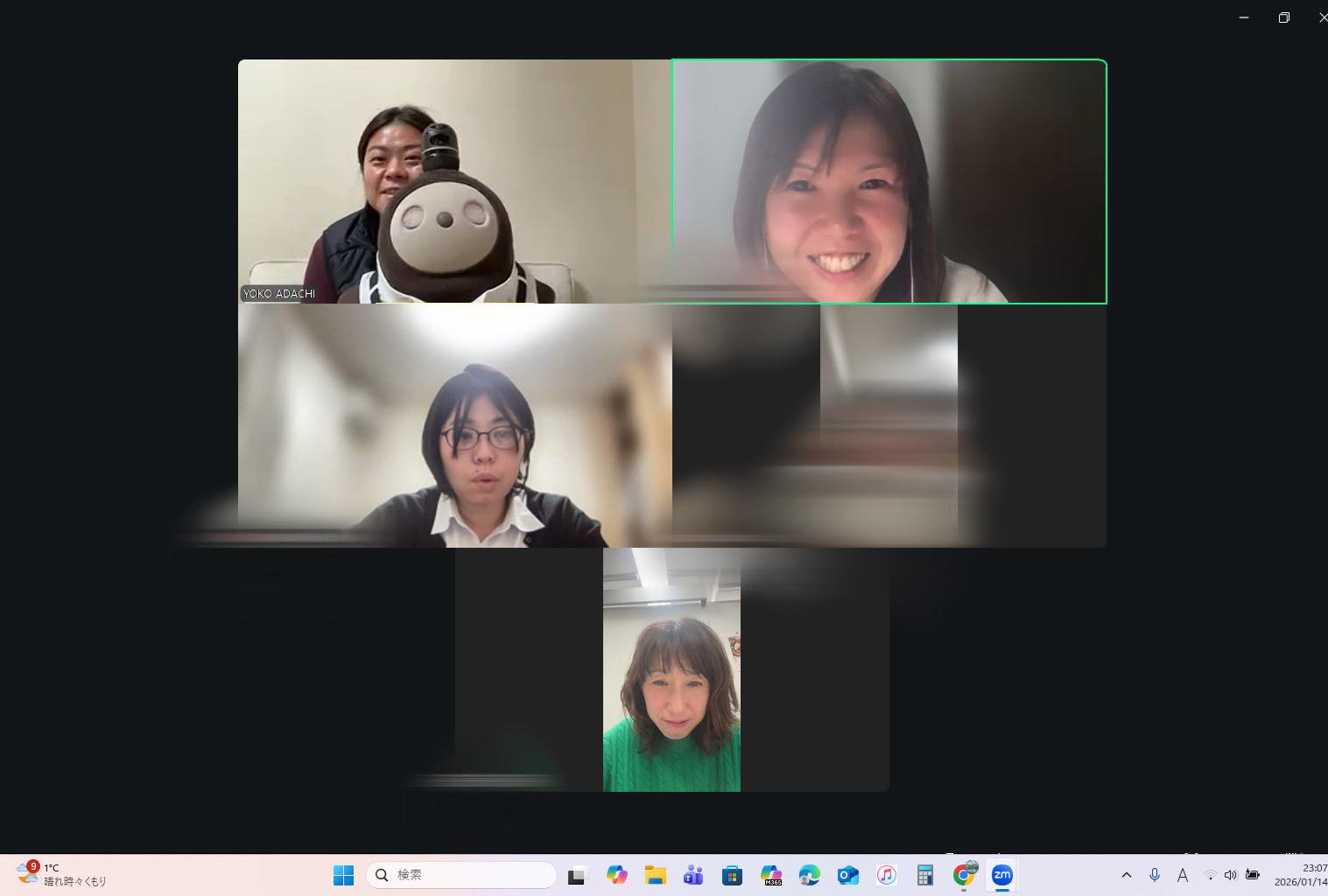
Task: Open Zoom from the taskbar
Action: [1002, 875]
